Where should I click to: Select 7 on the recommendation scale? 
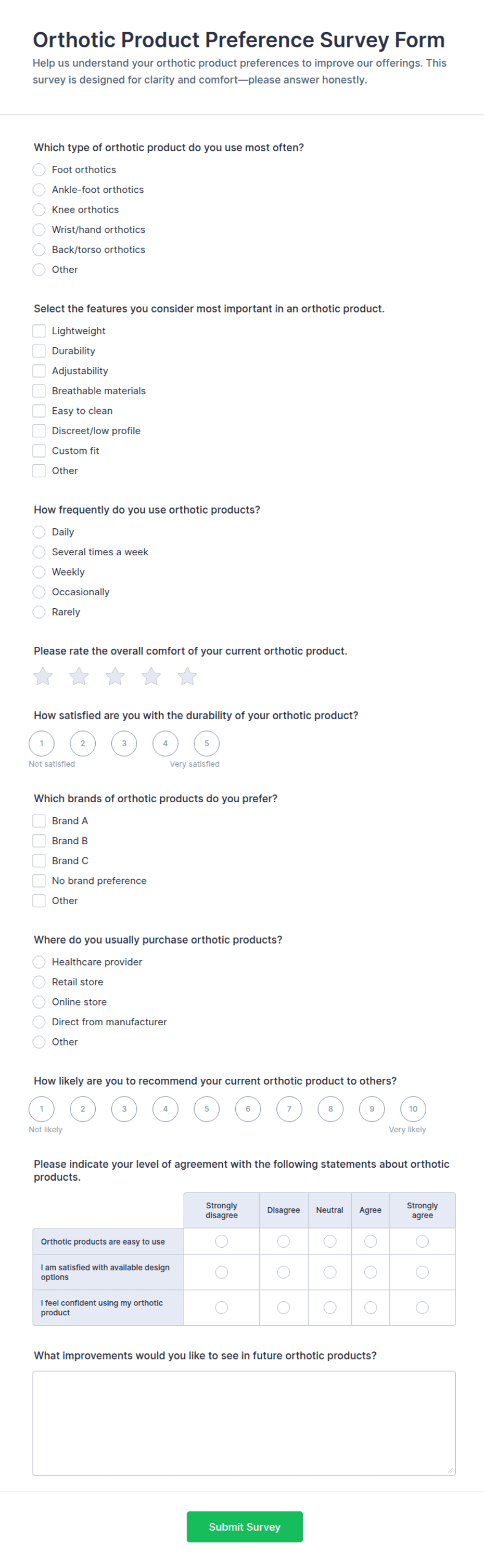point(289,1108)
